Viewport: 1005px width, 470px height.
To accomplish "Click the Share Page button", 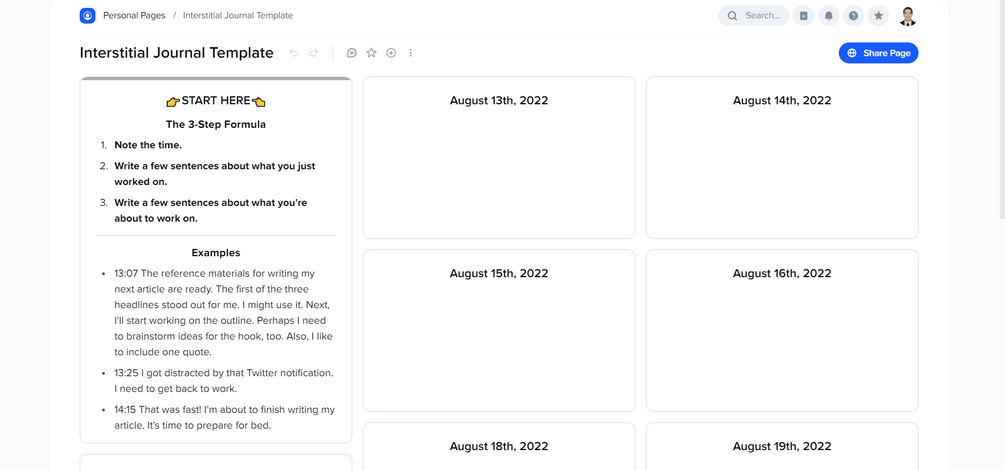I will tap(878, 53).
